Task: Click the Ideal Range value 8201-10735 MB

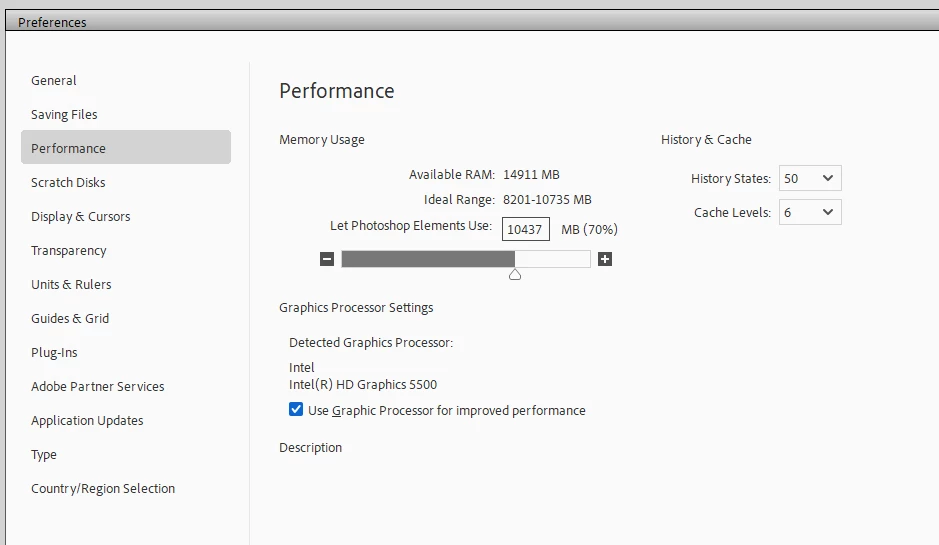Action: pyautogui.click(x=547, y=199)
